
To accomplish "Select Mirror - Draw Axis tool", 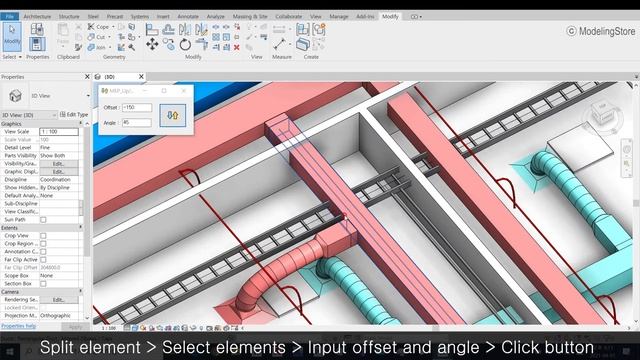I will tap(201, 29).
